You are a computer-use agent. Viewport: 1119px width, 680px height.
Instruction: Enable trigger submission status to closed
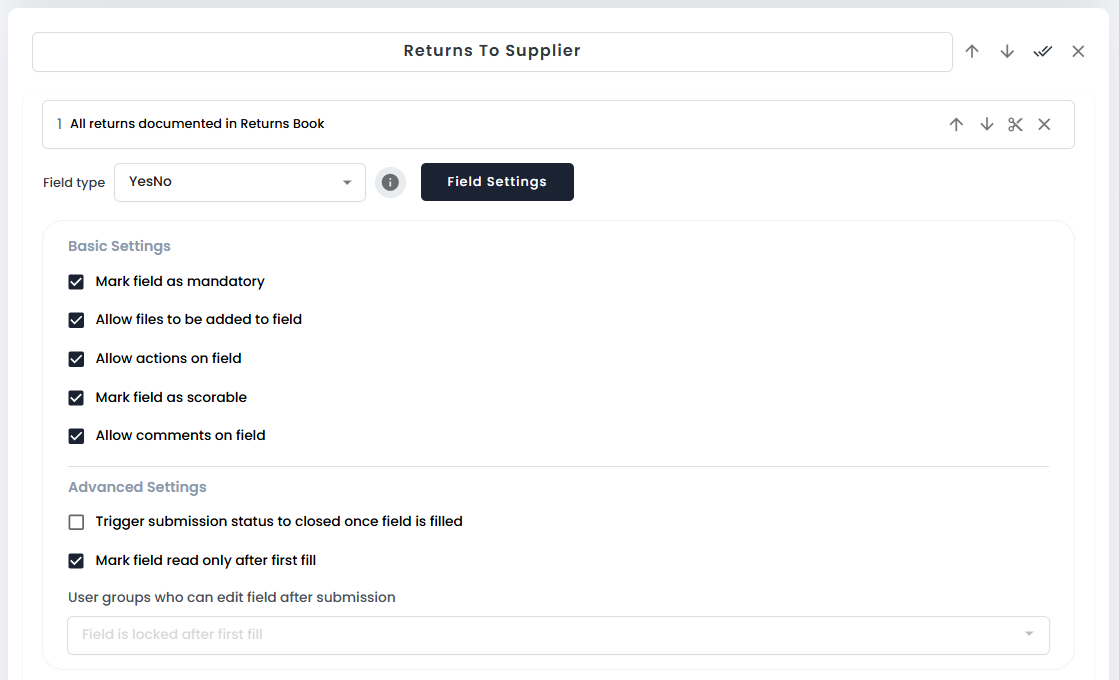[x=76, y=522]
